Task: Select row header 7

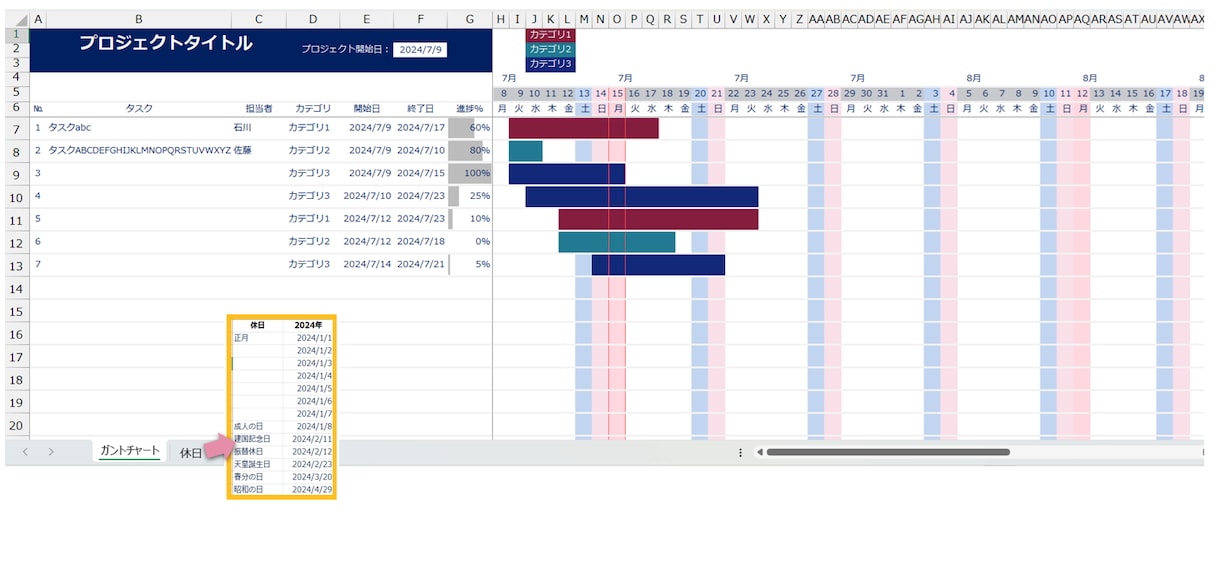Action: pyautogui.click(x=16, y=130)
